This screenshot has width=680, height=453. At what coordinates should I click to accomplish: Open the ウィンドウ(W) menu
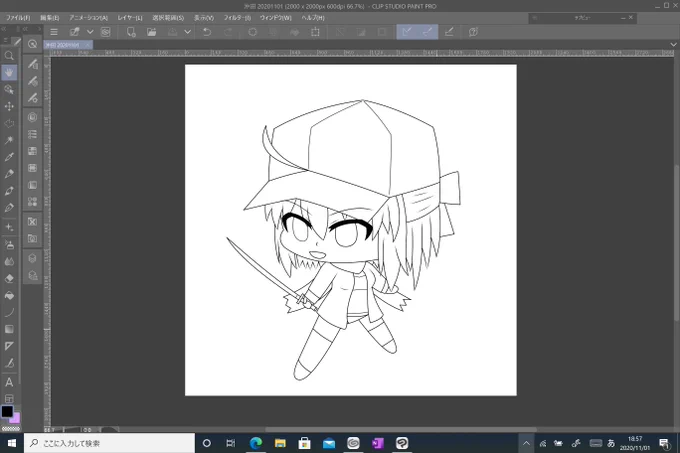tap(275, 18)
